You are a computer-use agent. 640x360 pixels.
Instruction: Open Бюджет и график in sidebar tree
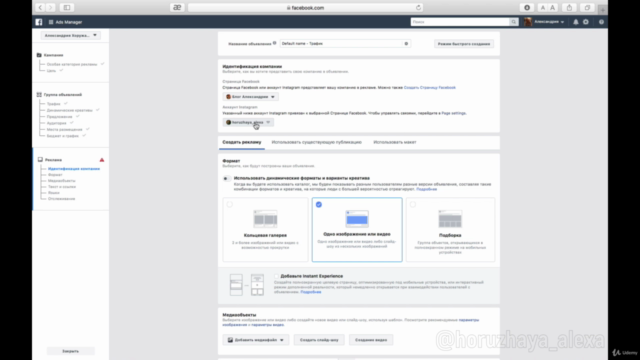[62, 136]
